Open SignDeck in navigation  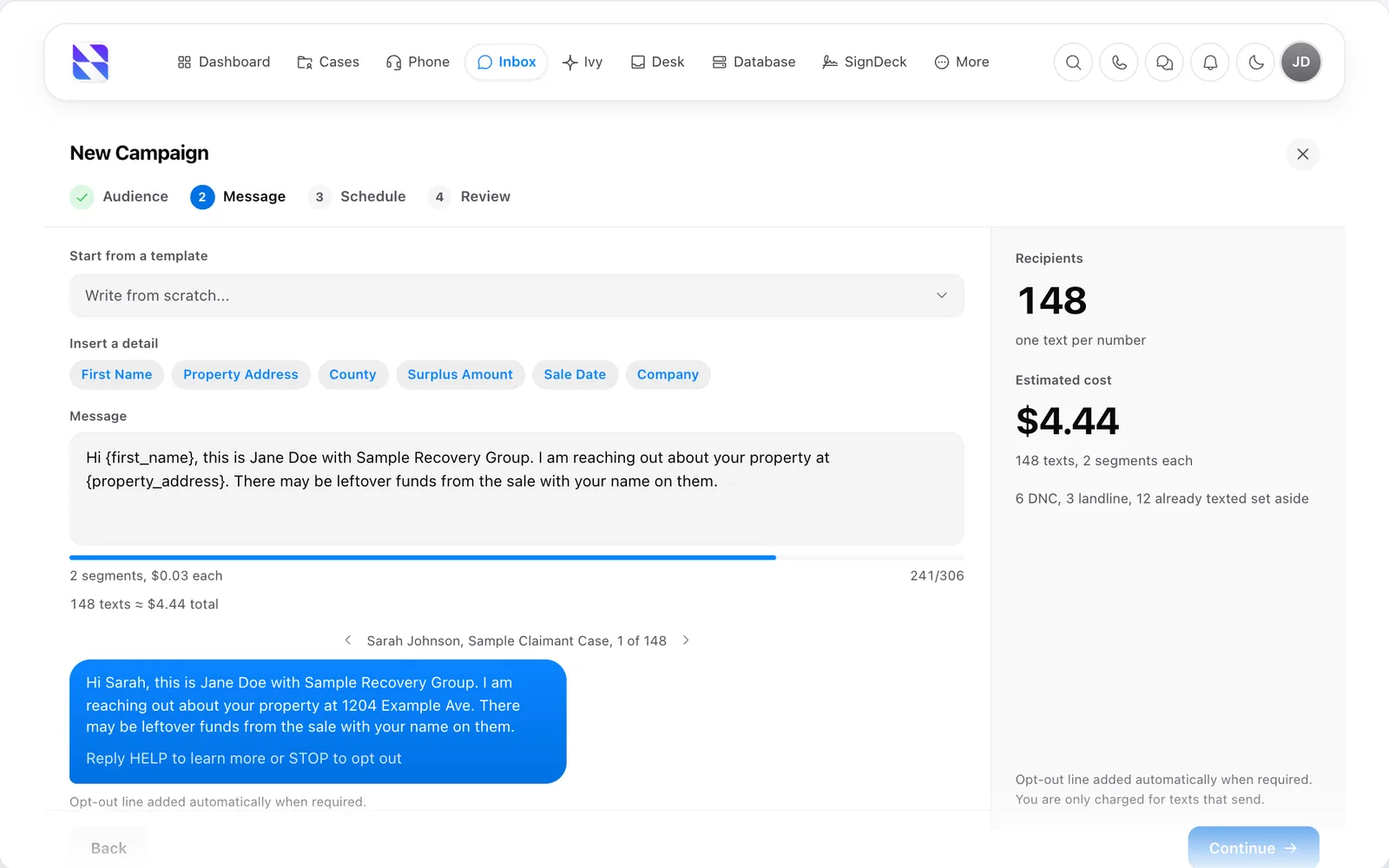[x=865, y=62]
